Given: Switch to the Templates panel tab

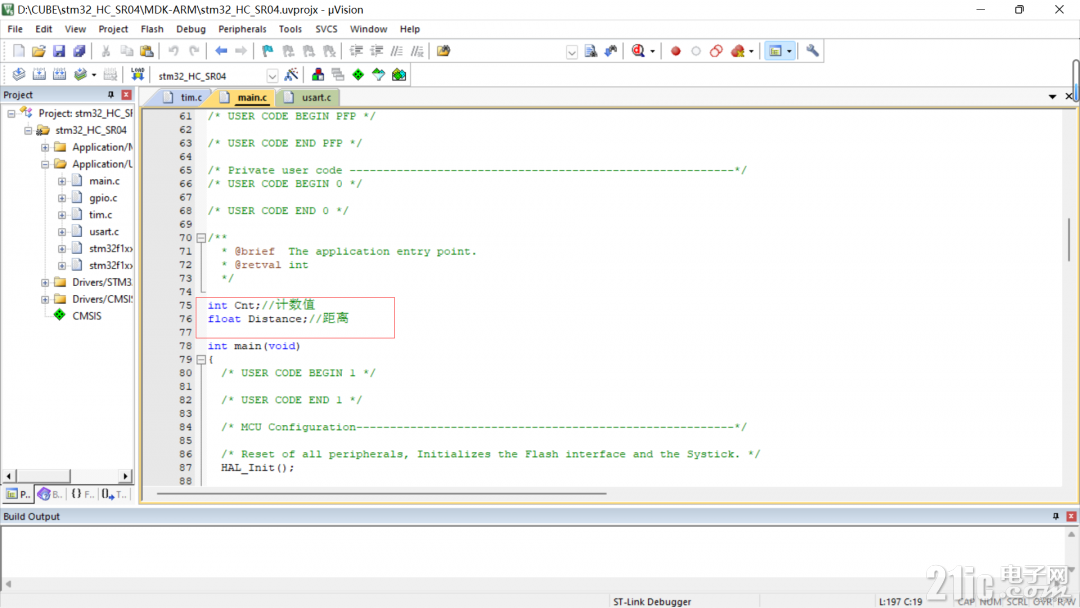Looking at the screenshot, I should click(114, 494).
